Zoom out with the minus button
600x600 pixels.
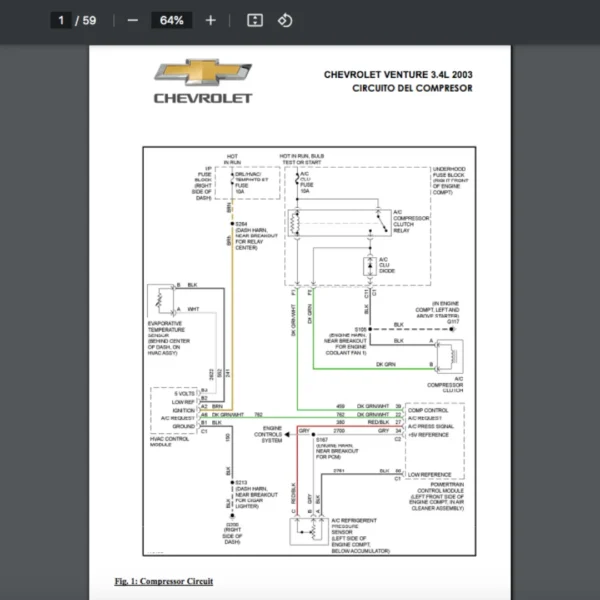pos(132,20)
